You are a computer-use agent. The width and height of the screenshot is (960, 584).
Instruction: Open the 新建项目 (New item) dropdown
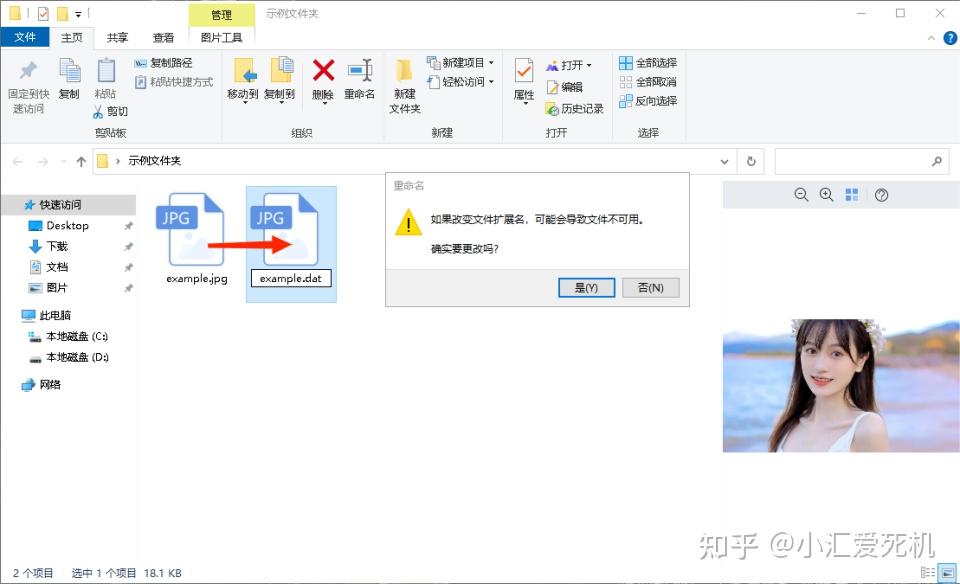(x=490, y=62)
